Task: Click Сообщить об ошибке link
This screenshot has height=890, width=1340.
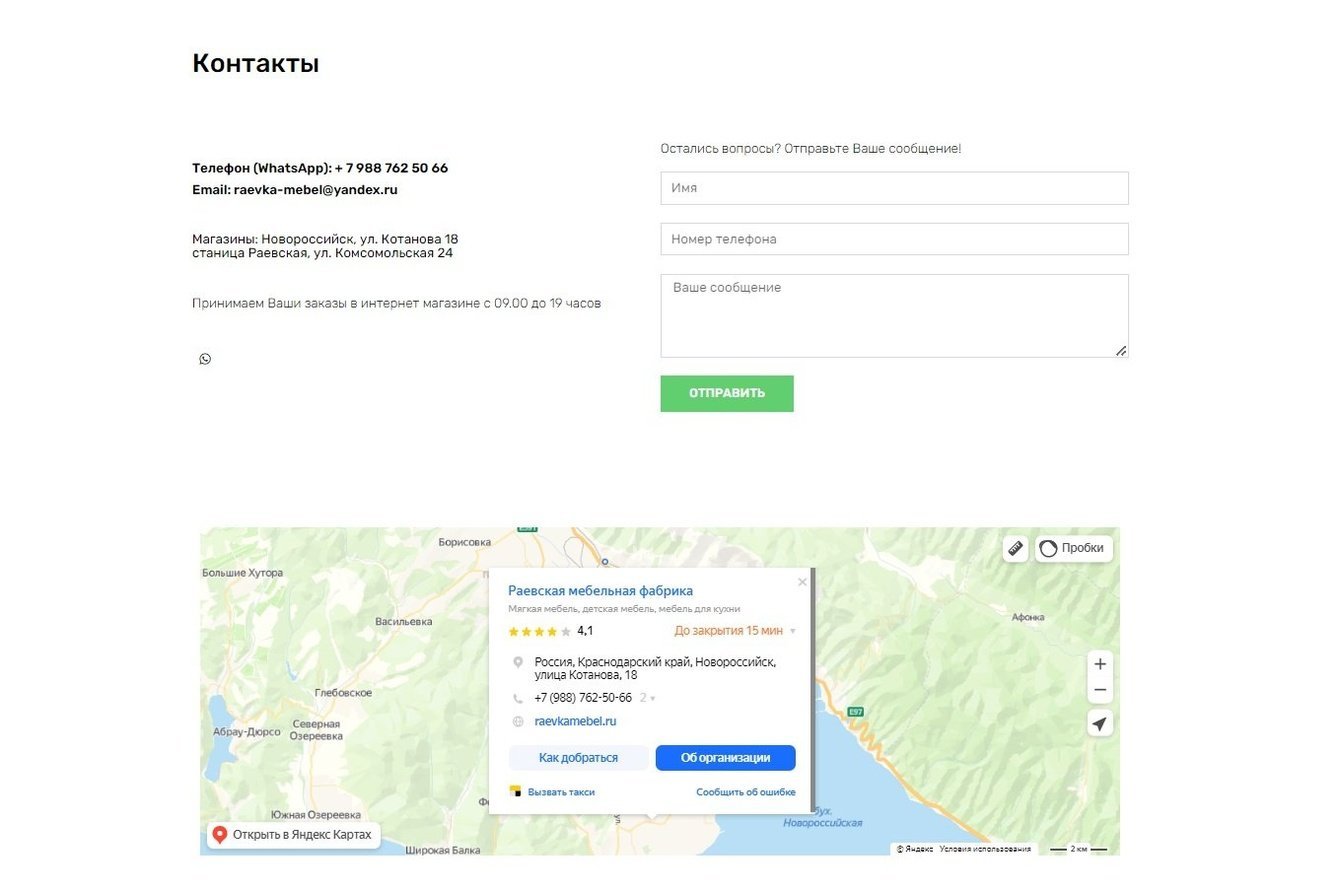Action: click(746, 792)
